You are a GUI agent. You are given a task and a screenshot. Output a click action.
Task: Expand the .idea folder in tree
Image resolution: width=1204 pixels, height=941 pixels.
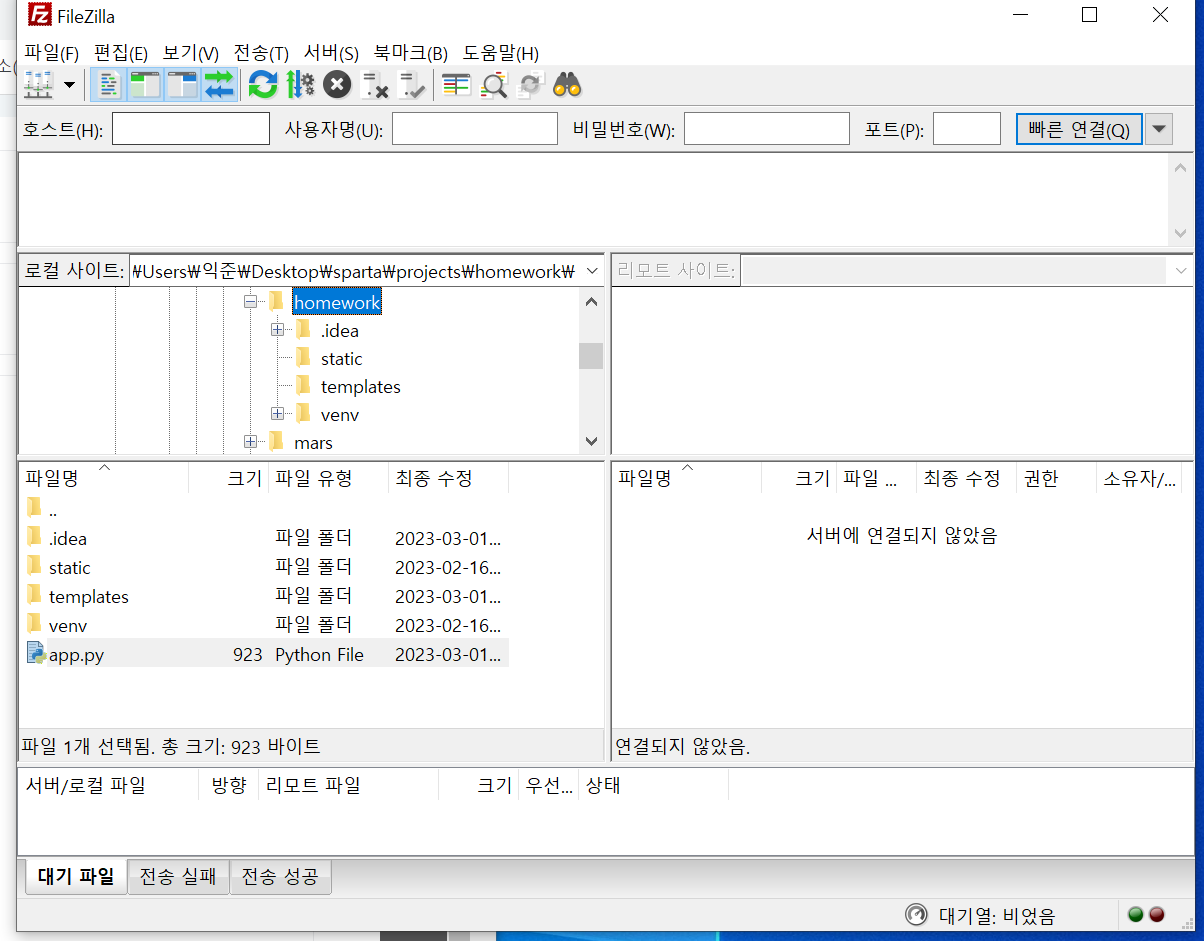tap(277, 330)
